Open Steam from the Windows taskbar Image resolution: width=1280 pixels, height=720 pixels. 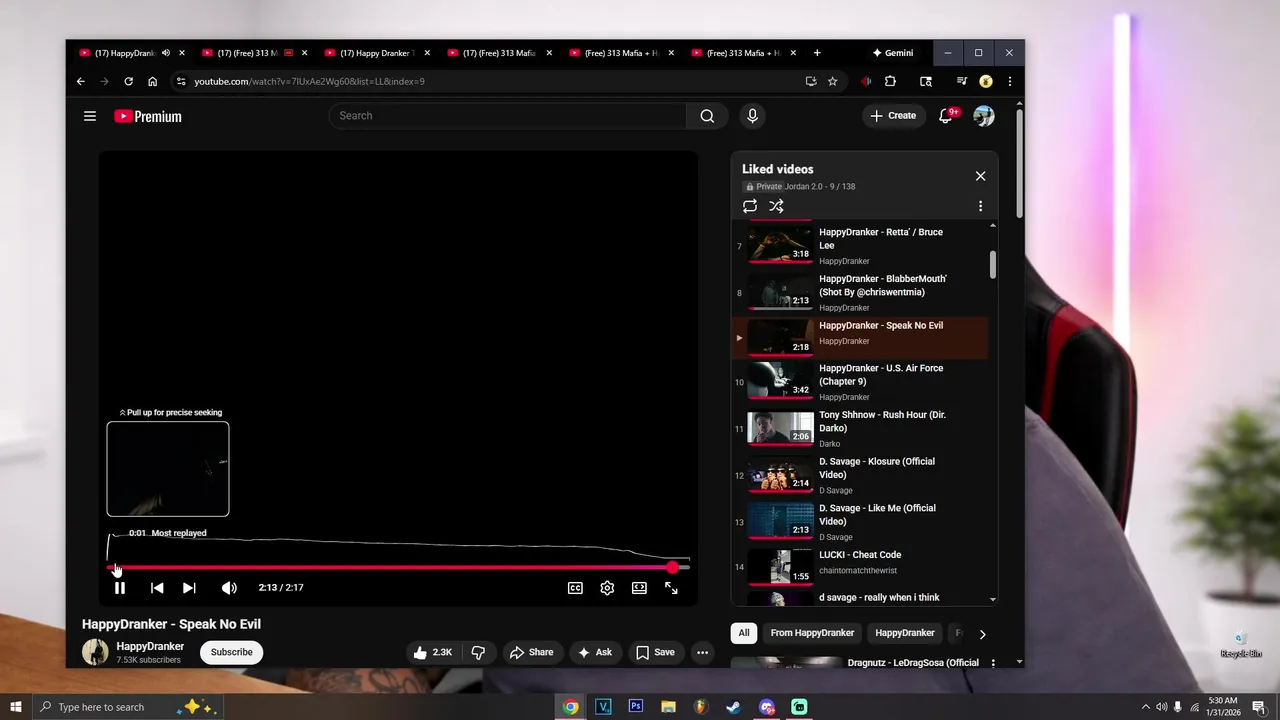tap(733, 706)
